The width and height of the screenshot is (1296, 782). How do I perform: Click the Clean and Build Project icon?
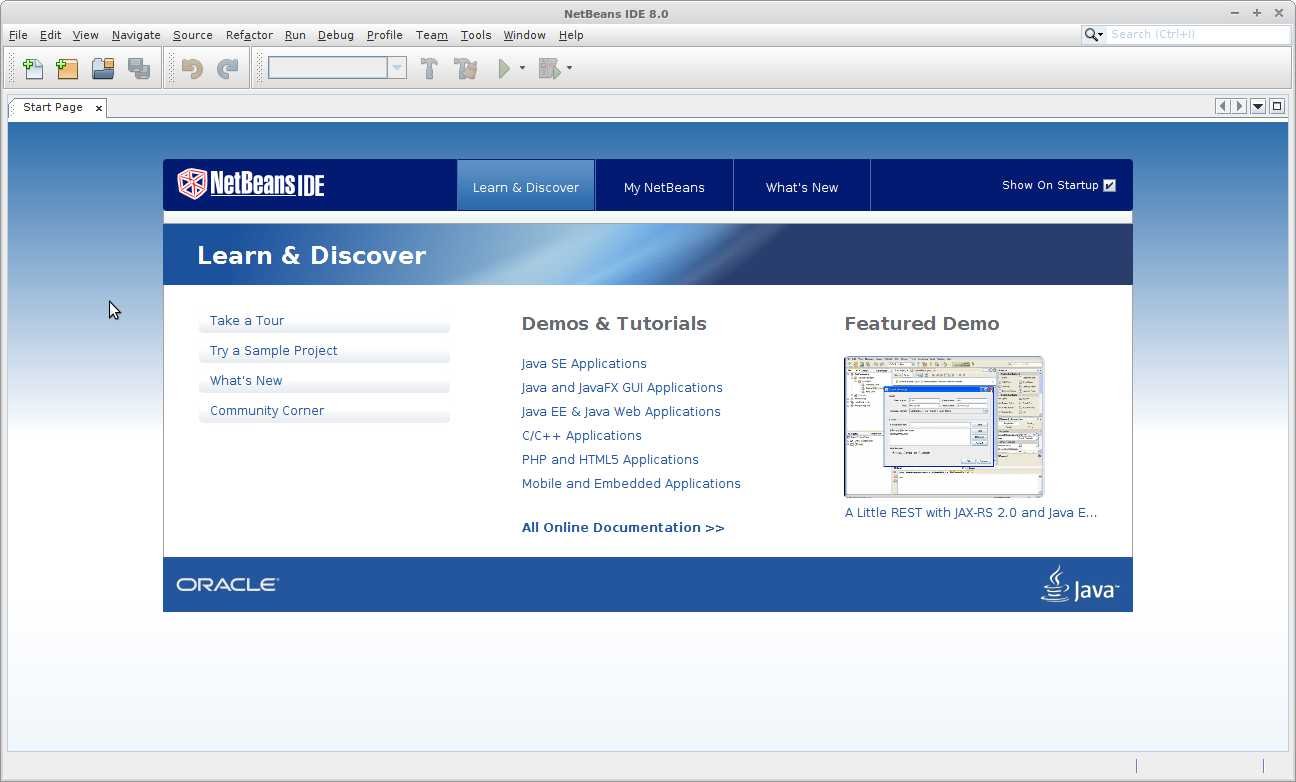click(x=466, y=69)
